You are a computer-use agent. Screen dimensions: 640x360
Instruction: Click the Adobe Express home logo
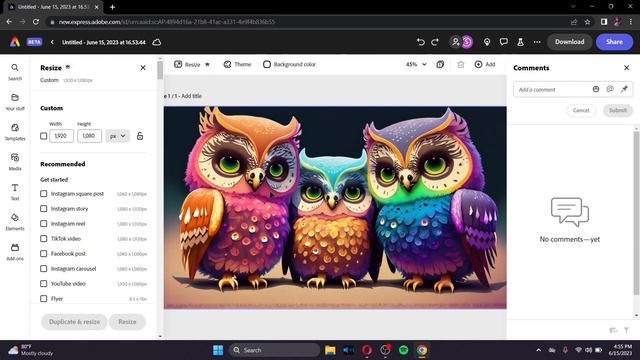click(15, 42)
